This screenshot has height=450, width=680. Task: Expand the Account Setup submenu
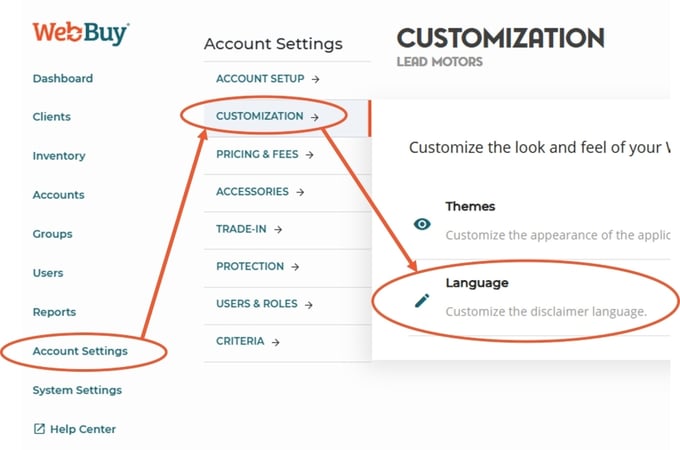coord(268,77)
